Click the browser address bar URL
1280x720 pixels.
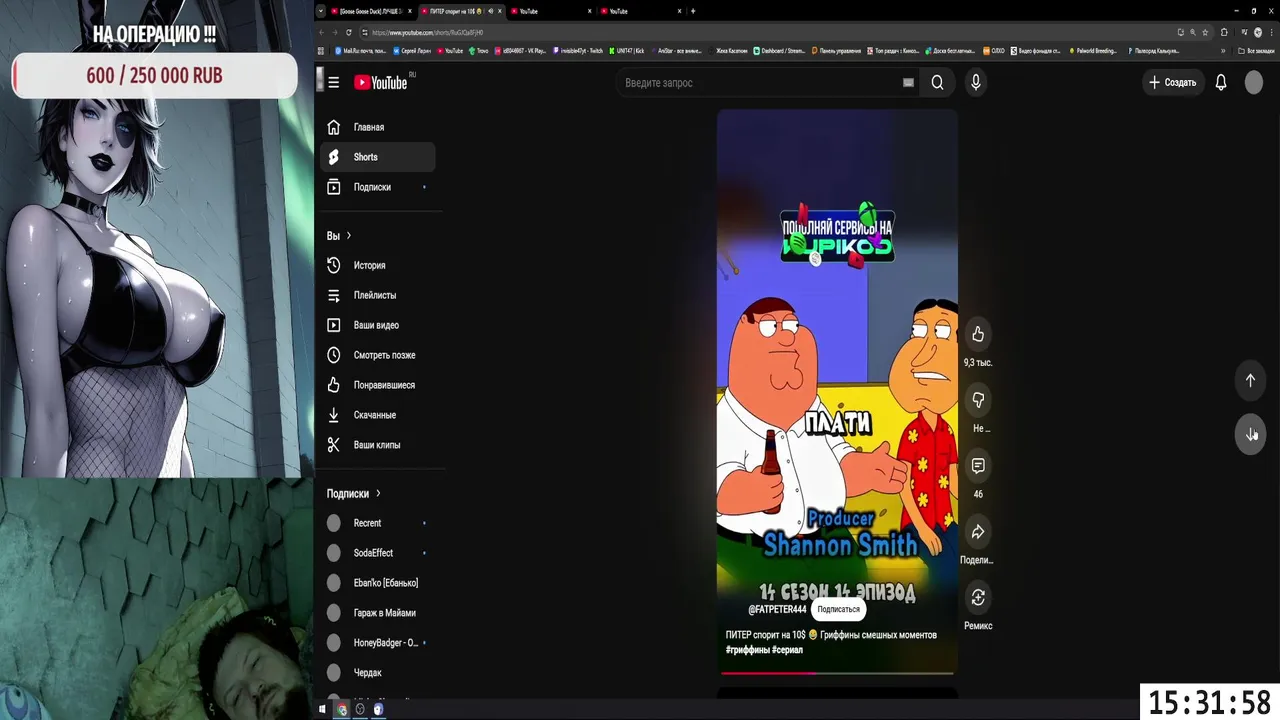click(427, 32)
